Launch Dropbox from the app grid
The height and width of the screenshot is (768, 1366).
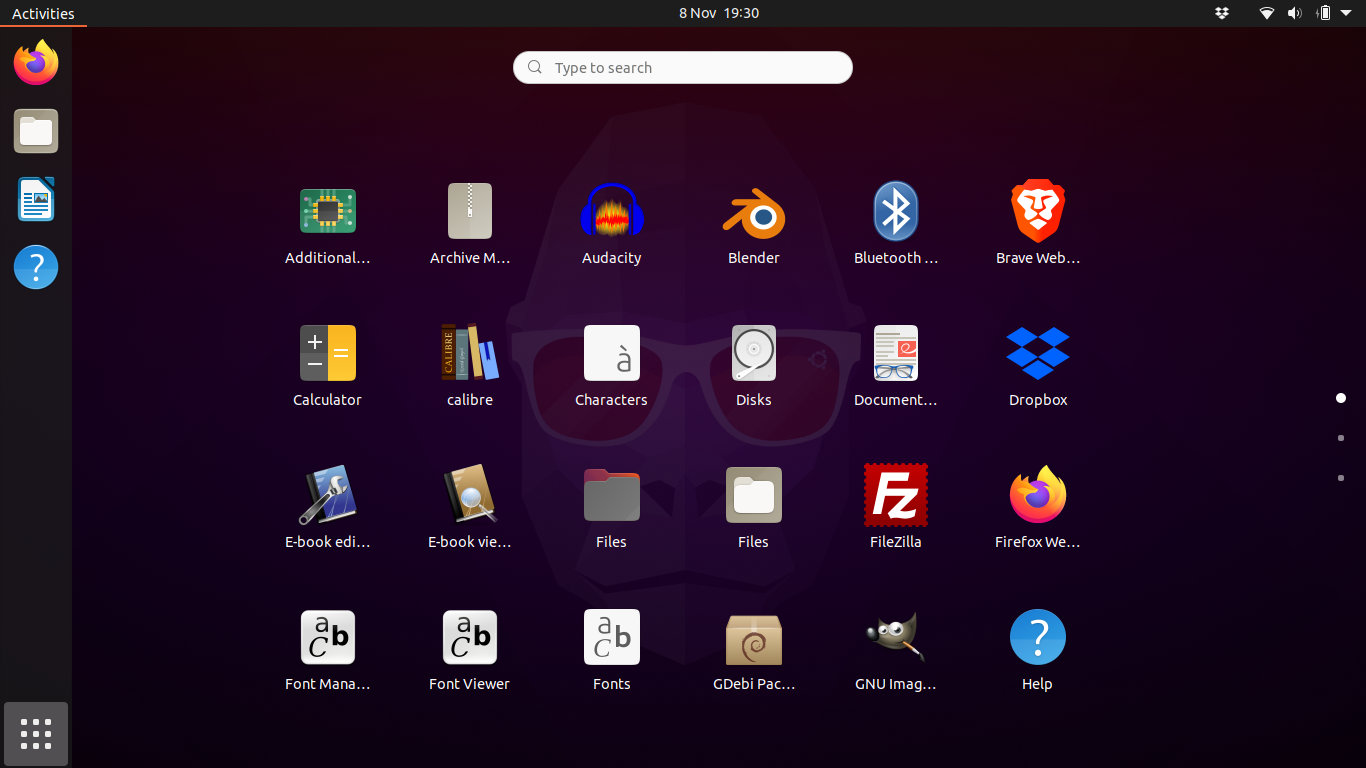click(x=1038, y=366)
